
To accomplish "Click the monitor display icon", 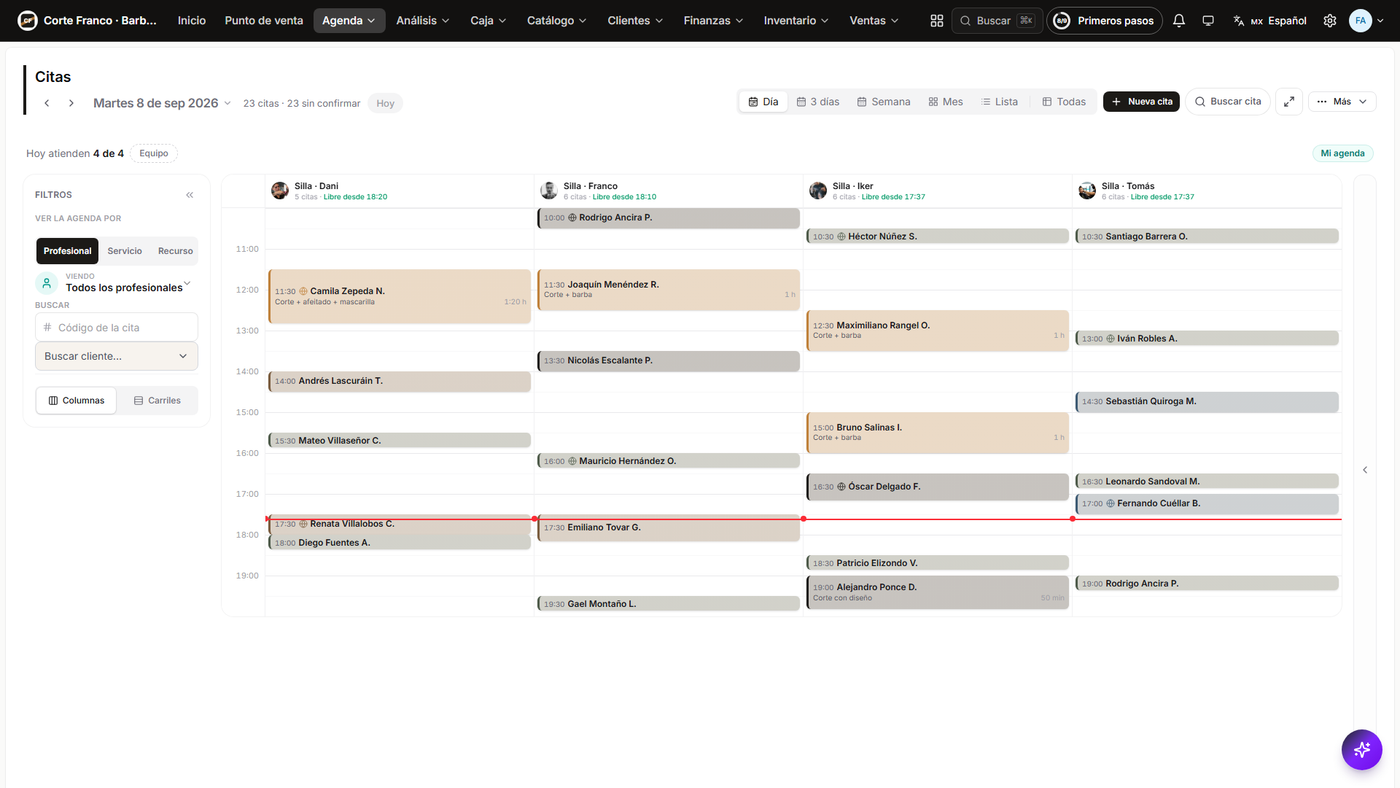I will click(1208, 20).
